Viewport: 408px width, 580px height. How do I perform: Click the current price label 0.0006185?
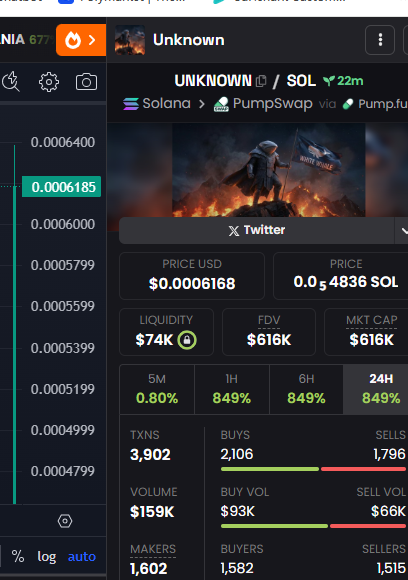(x=61, y=187)
